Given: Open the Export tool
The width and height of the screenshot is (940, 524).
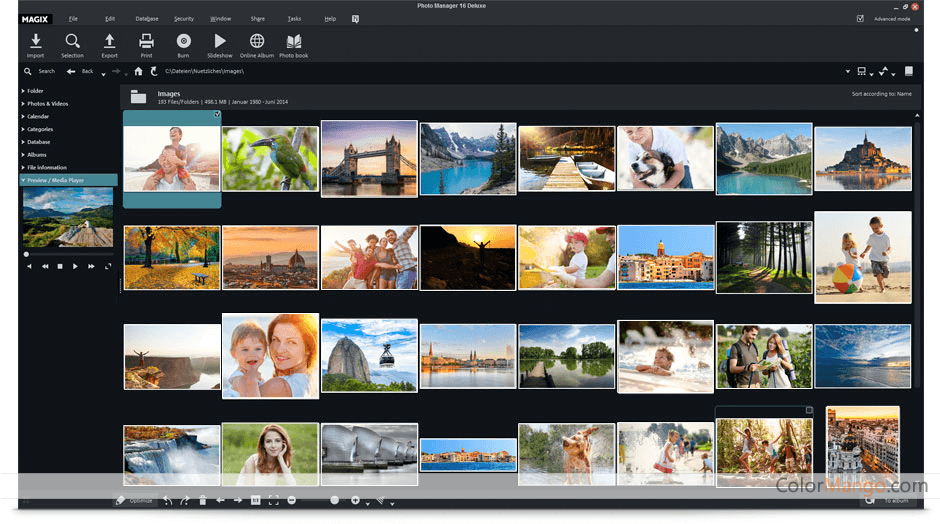Looking at the screenshot, I should 109,43.
